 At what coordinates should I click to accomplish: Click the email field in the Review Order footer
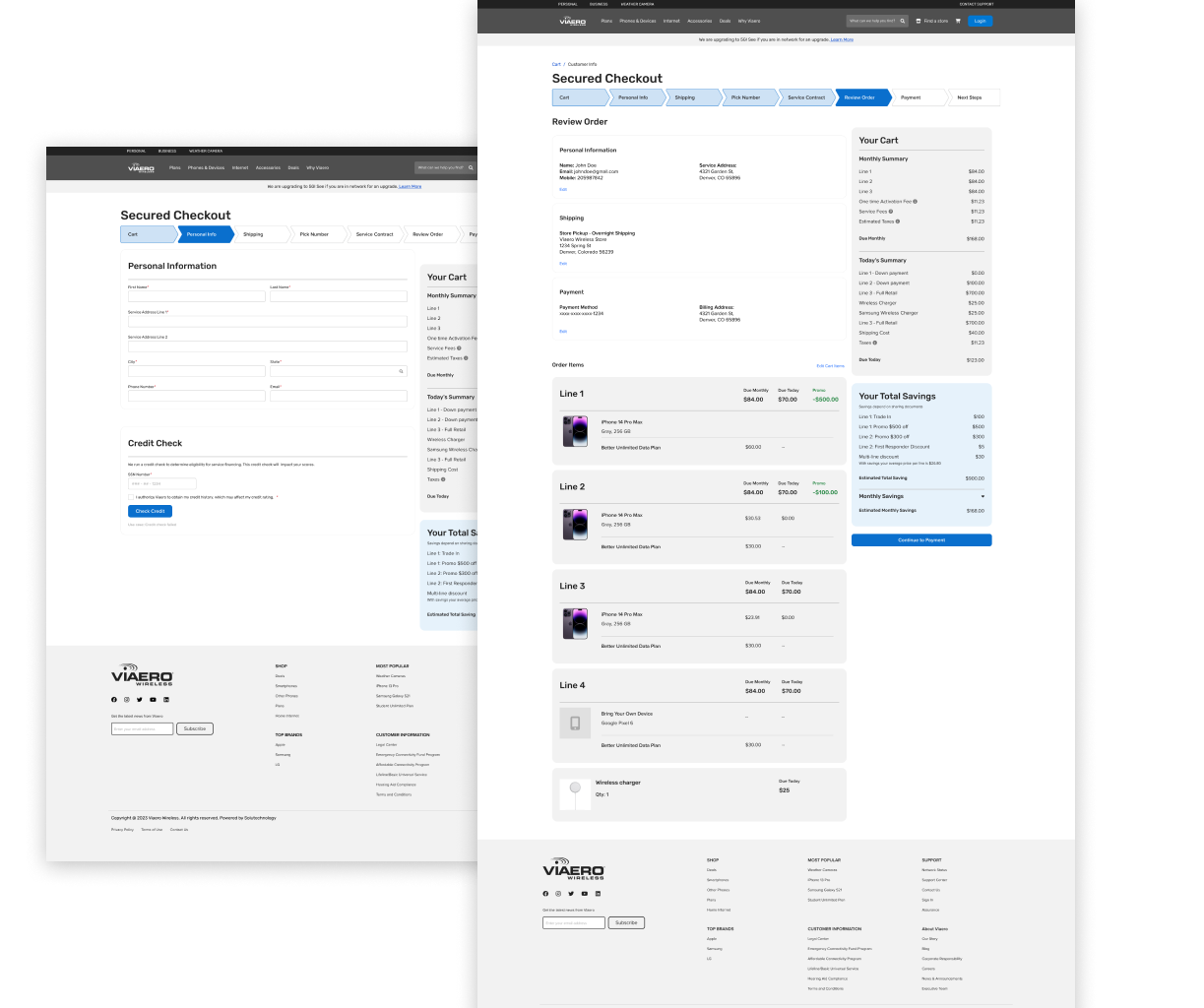(574, 923)
